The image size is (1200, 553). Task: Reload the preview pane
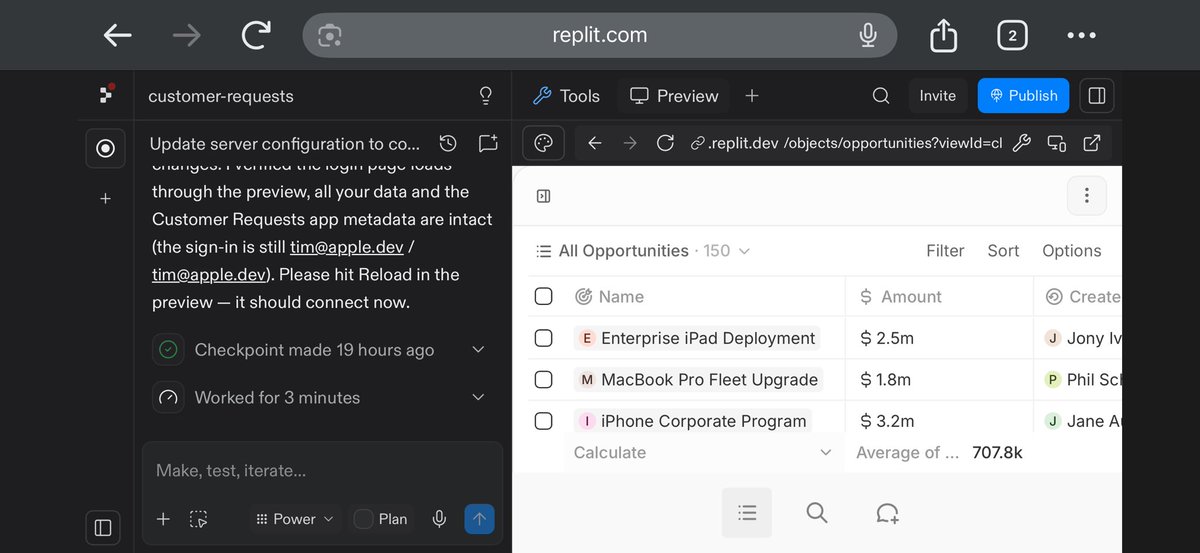tap(665, 143)
